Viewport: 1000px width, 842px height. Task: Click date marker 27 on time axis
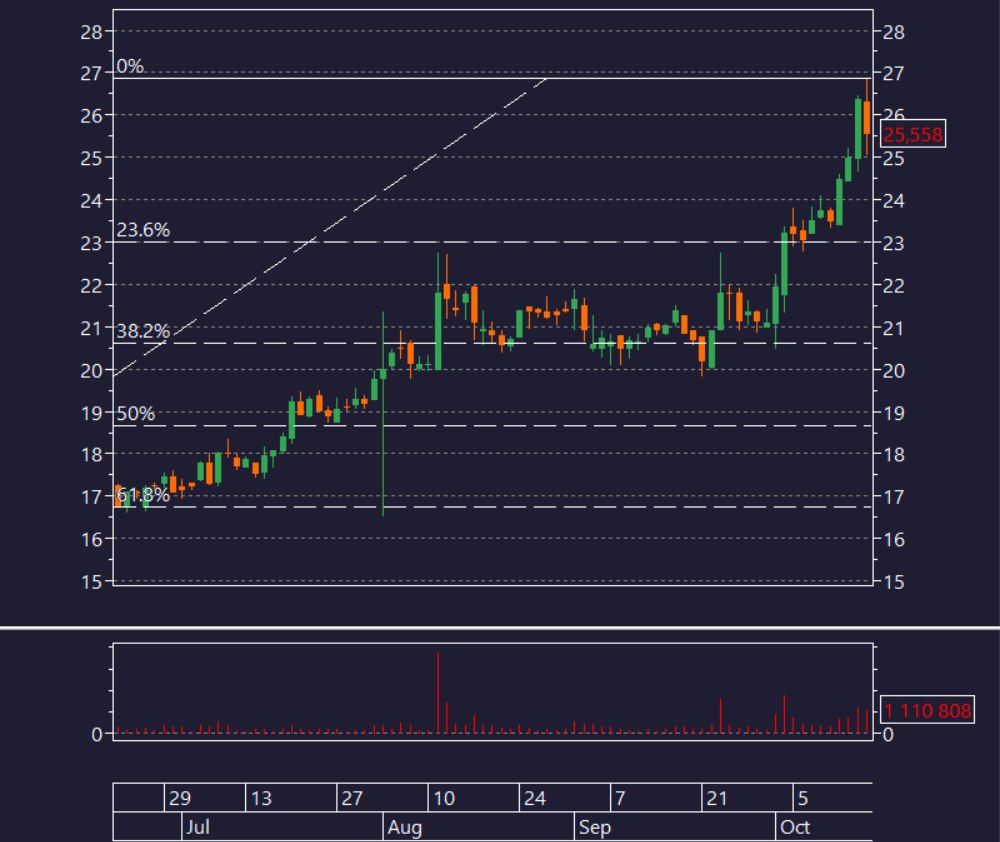[352, 798]
